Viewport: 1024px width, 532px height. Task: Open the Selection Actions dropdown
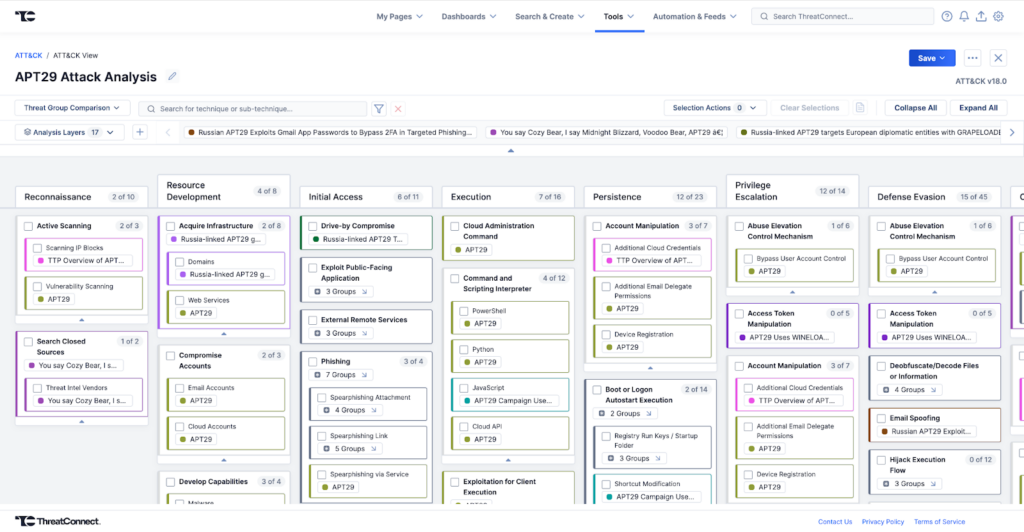[714, 108]
